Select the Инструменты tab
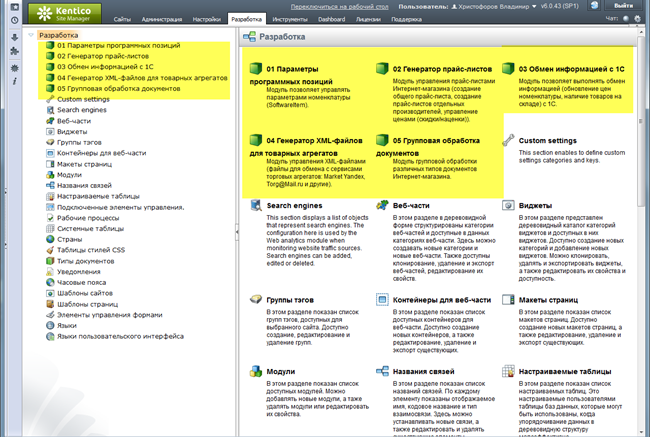This screenshot has width=650, height=437. [x=290, y=19]
